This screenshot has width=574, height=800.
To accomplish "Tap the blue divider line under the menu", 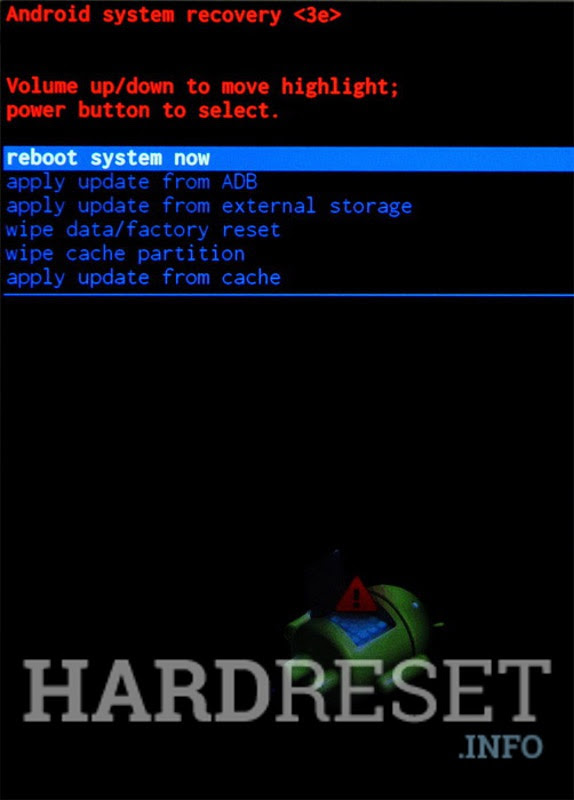I will pos(288,295).
